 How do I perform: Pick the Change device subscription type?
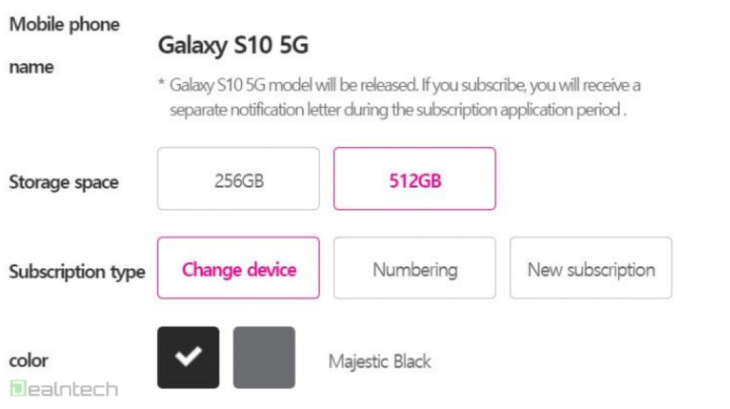click(x=239, y=268)
